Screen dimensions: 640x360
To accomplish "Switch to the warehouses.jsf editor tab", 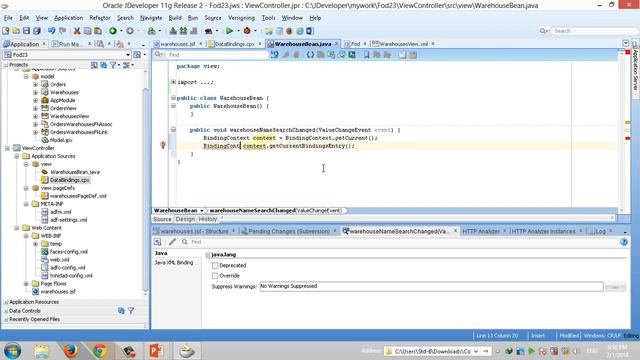I will (x=177, y=44).
